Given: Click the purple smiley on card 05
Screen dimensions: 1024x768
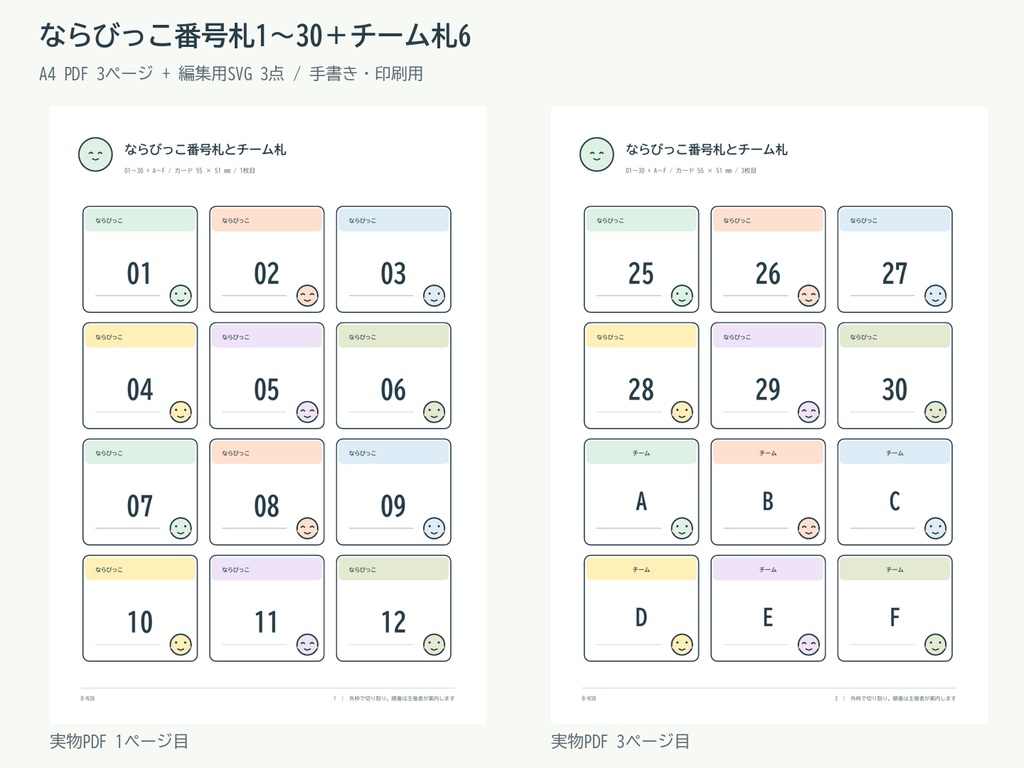Looking at the screenshot, I should 308,412.
